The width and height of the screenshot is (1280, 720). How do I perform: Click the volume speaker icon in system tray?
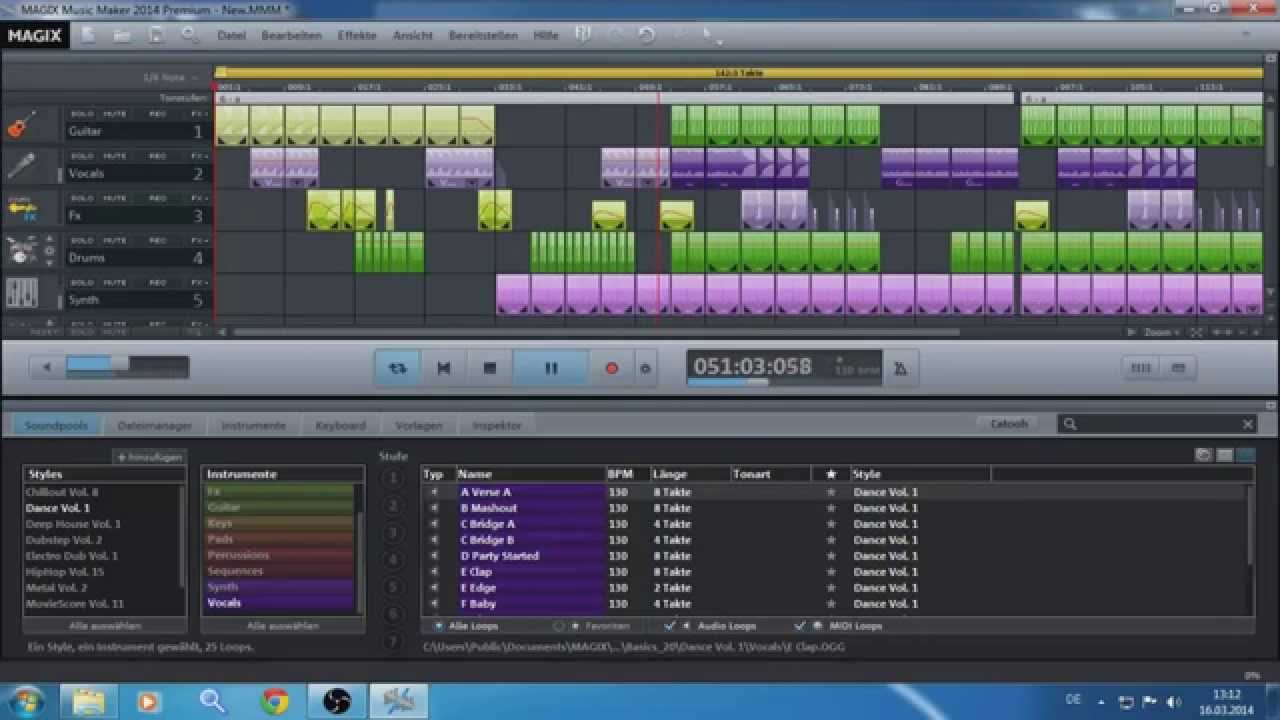pyautogui.click(x=1174, y=701)
